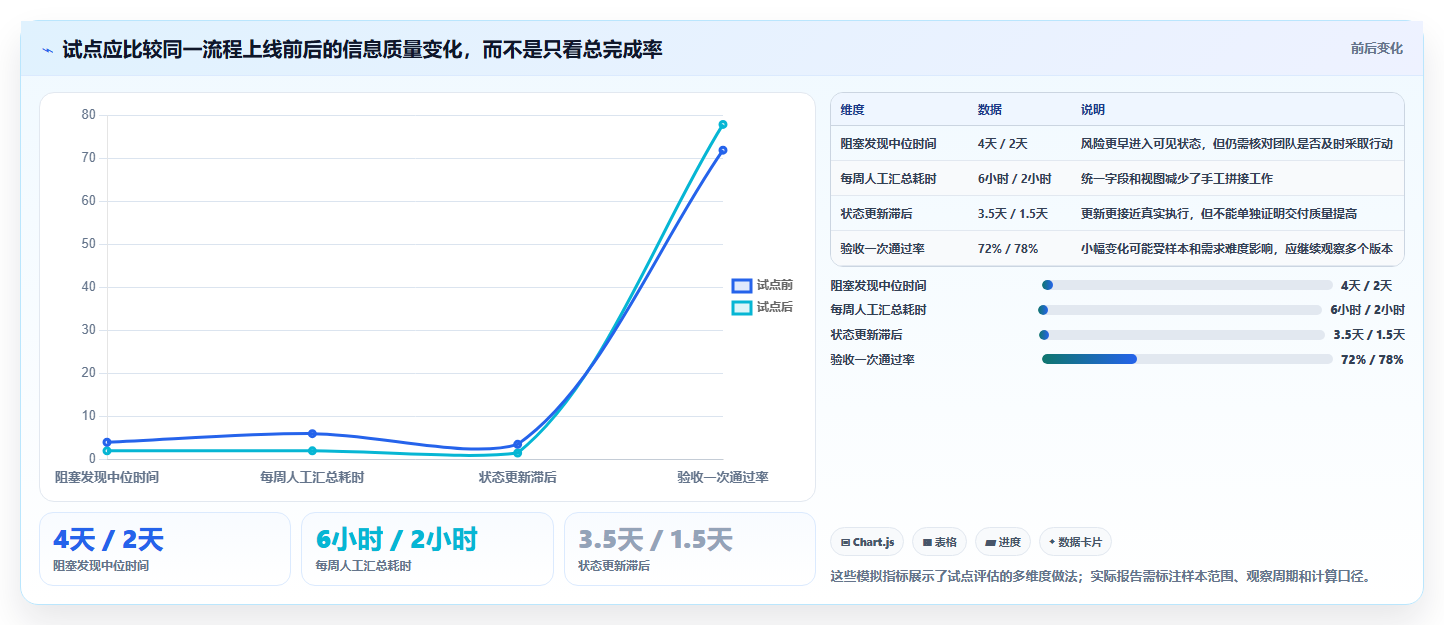This screenshot has width=1444, height=625.
Task: Click description starting 风险更早进入可见状态
Action: [x=1237, y=144]
